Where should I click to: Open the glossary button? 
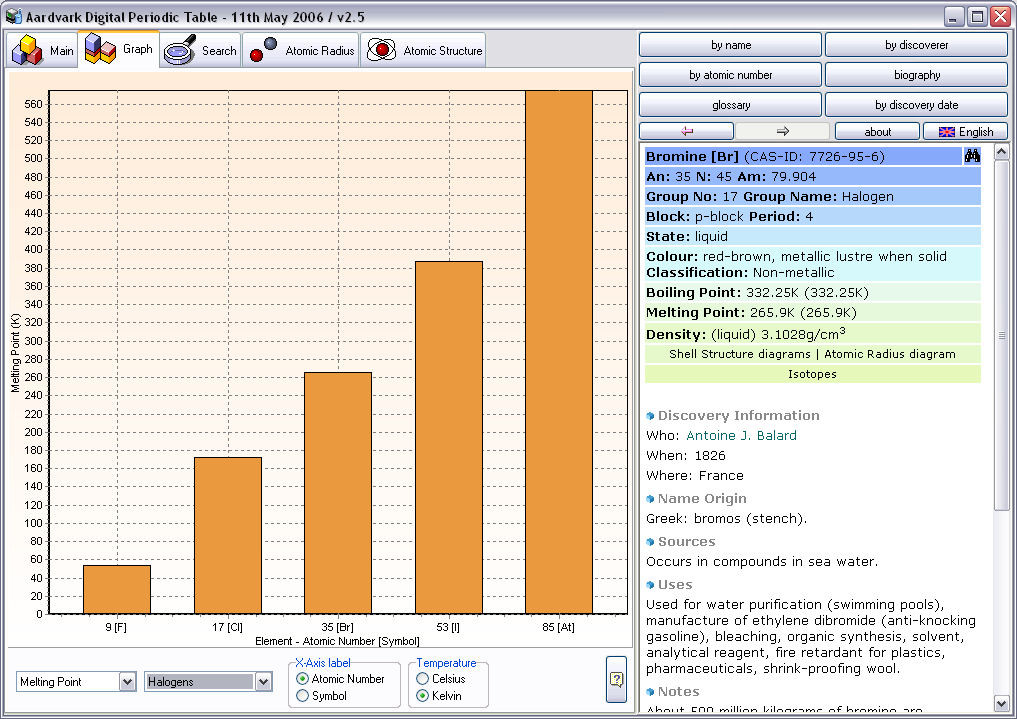[x=730, y=104]
